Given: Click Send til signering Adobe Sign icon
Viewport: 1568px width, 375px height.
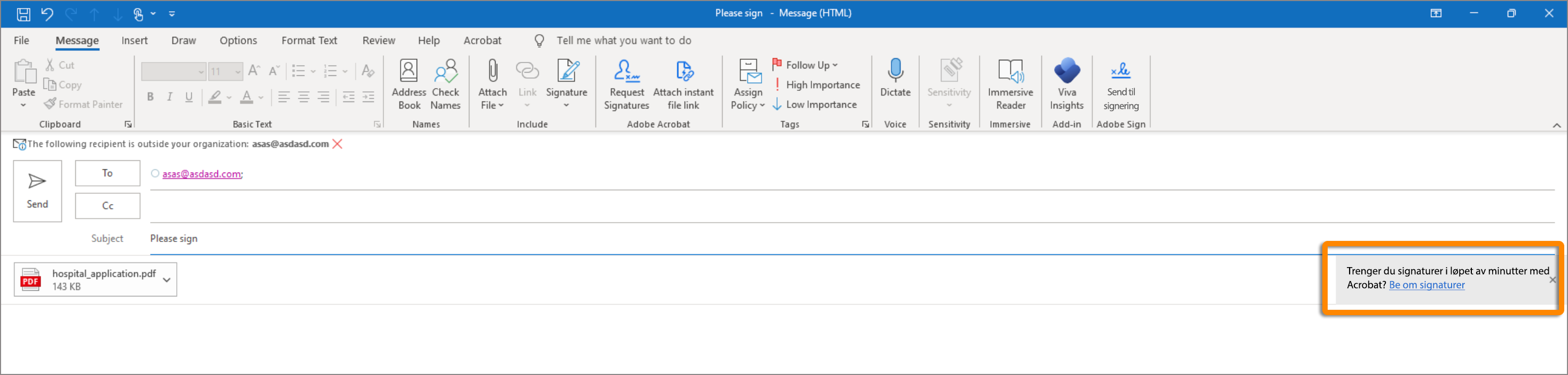Looking at the screenshot, I should (x=1120, y=72).
